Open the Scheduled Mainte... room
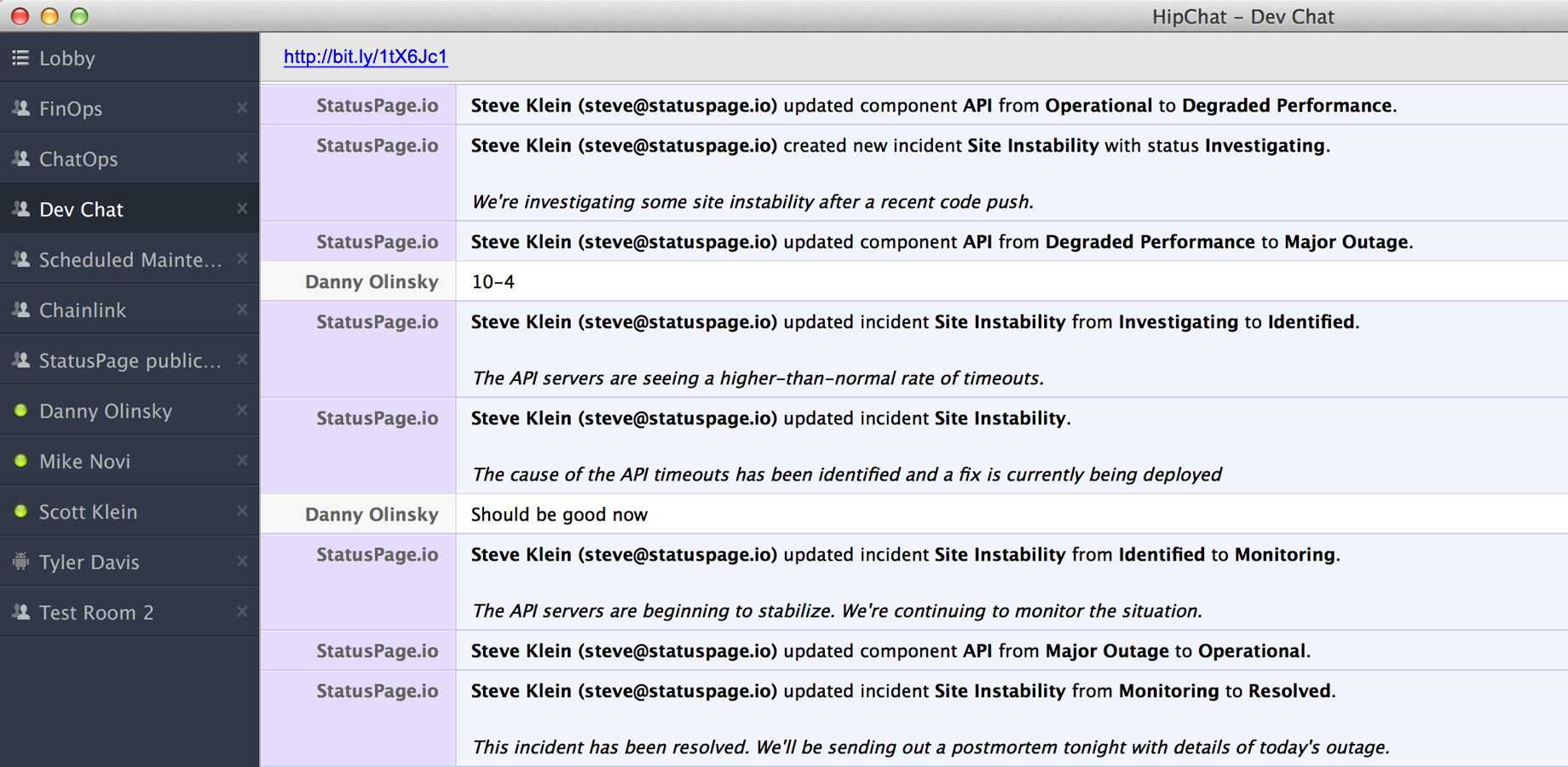Image resolution: width=1568 pixels, height=767 pixels. coord(130,259)
